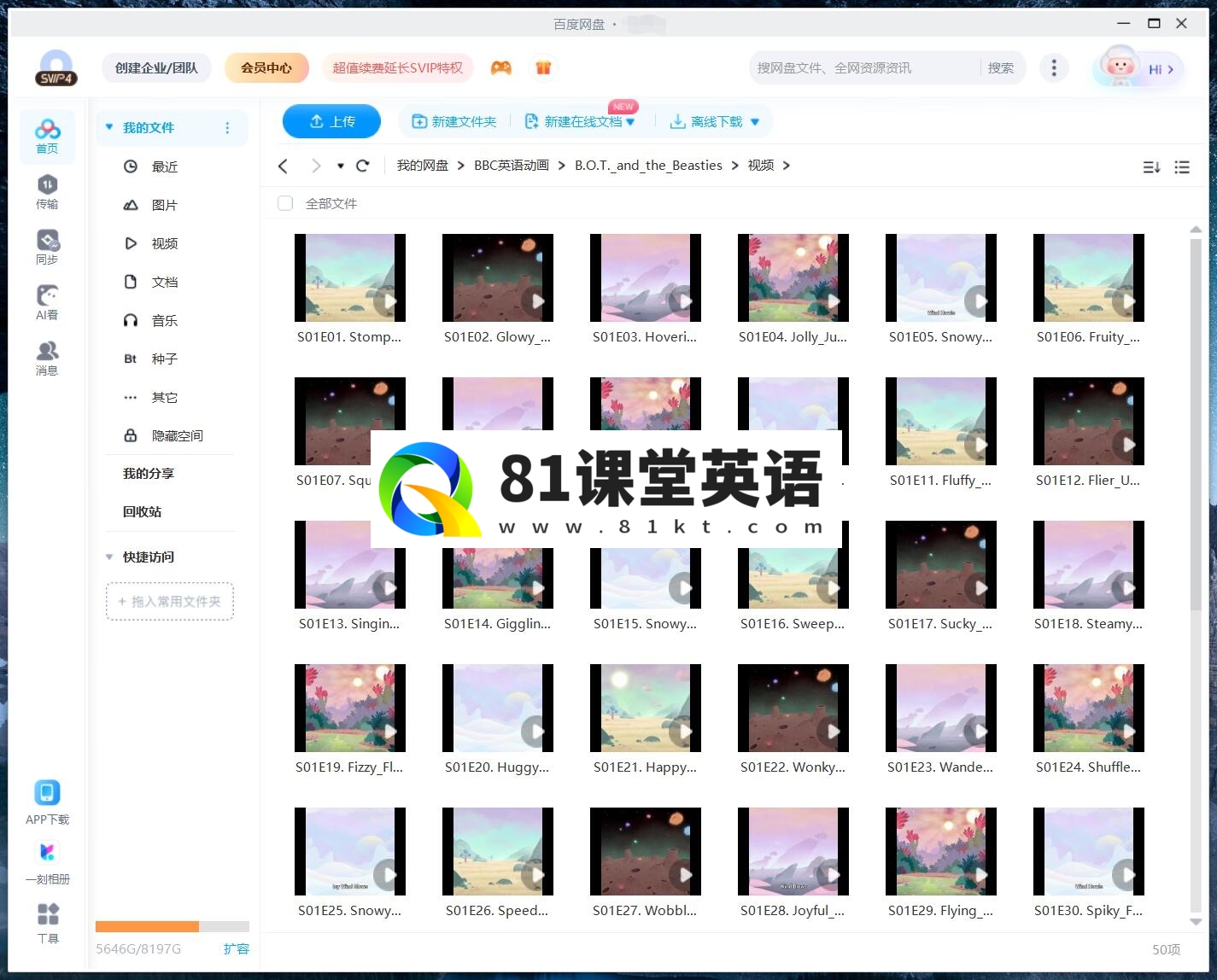
Task: Navigate to B.O.T._and_the_Beasties breadcrumb
Action: coord(648,166)
